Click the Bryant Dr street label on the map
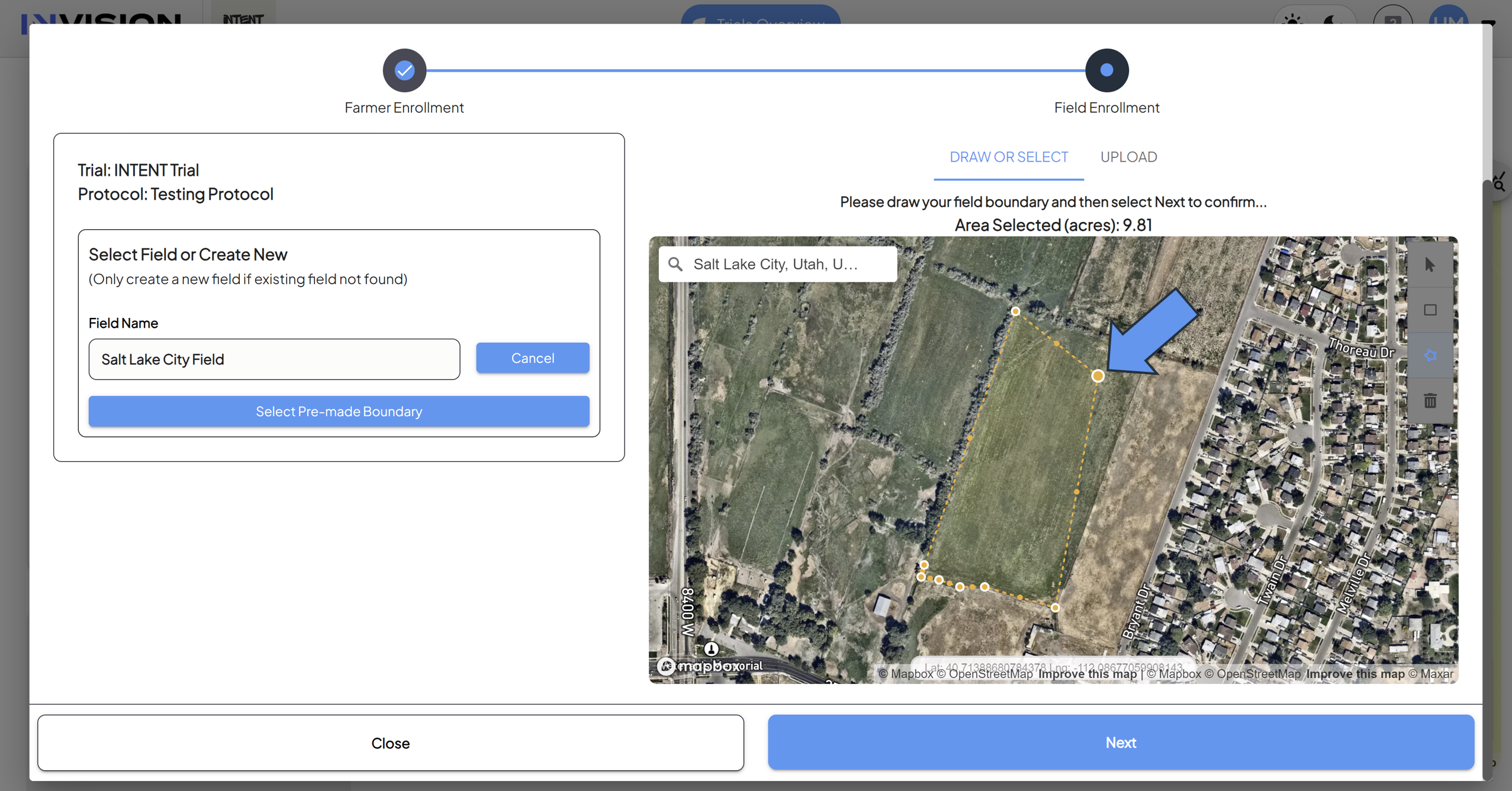Image resolution: width=1512 pixels, height=791 pixels. (1136, 612)
